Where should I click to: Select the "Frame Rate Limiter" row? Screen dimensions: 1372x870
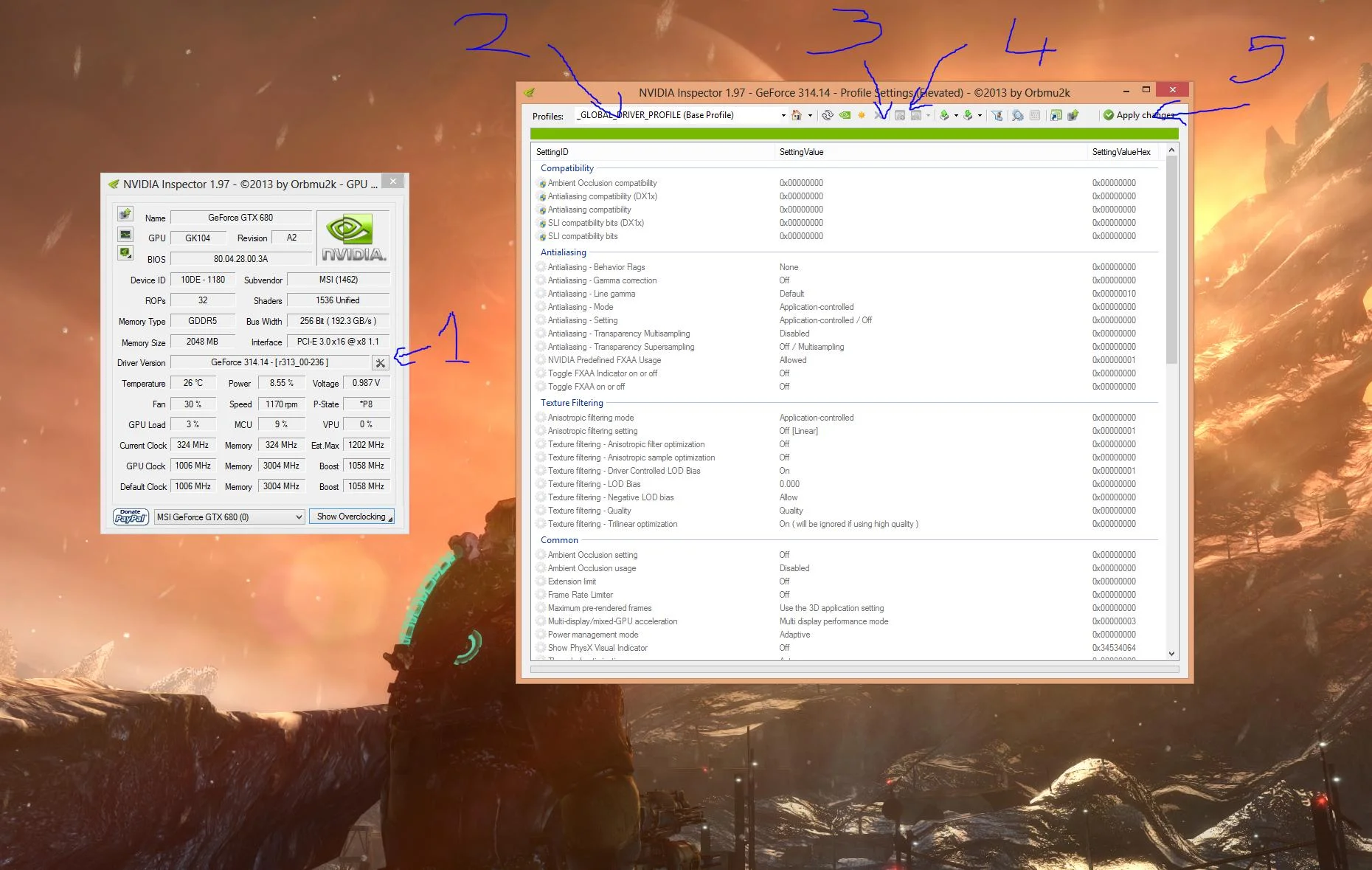coord(846,595)
